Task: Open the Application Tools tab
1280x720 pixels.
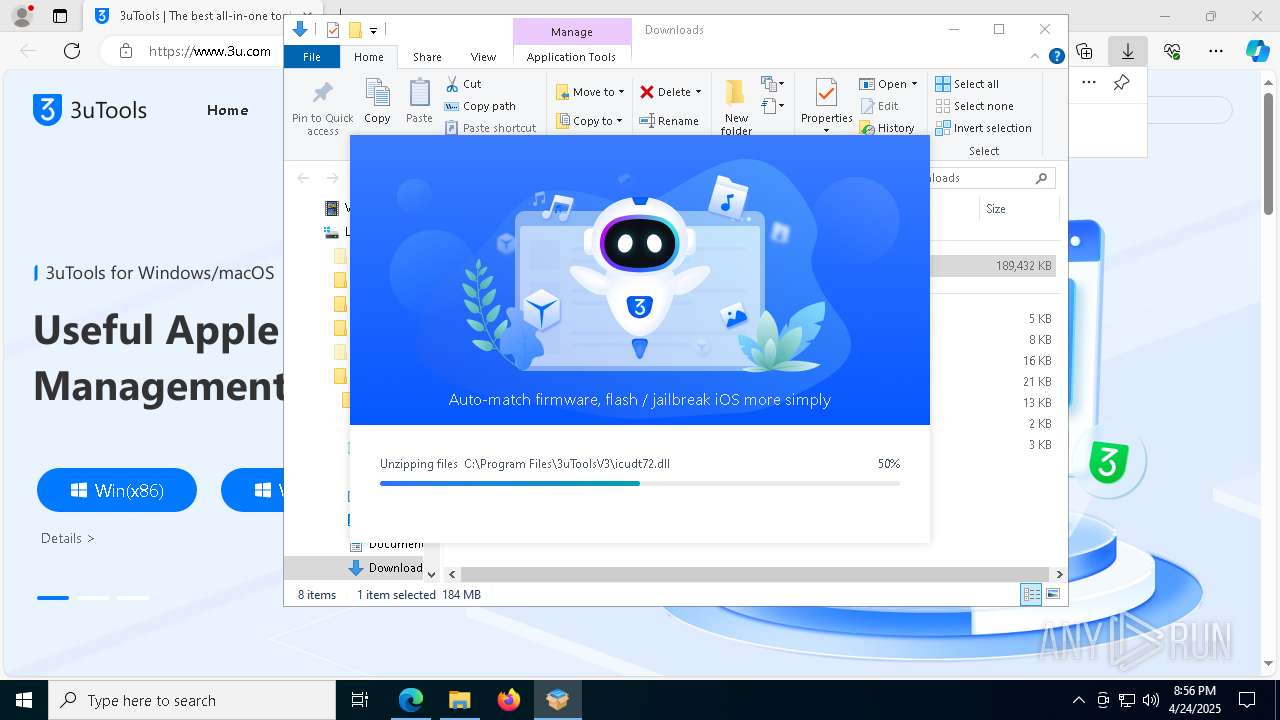Action: (x=571, y=57)
